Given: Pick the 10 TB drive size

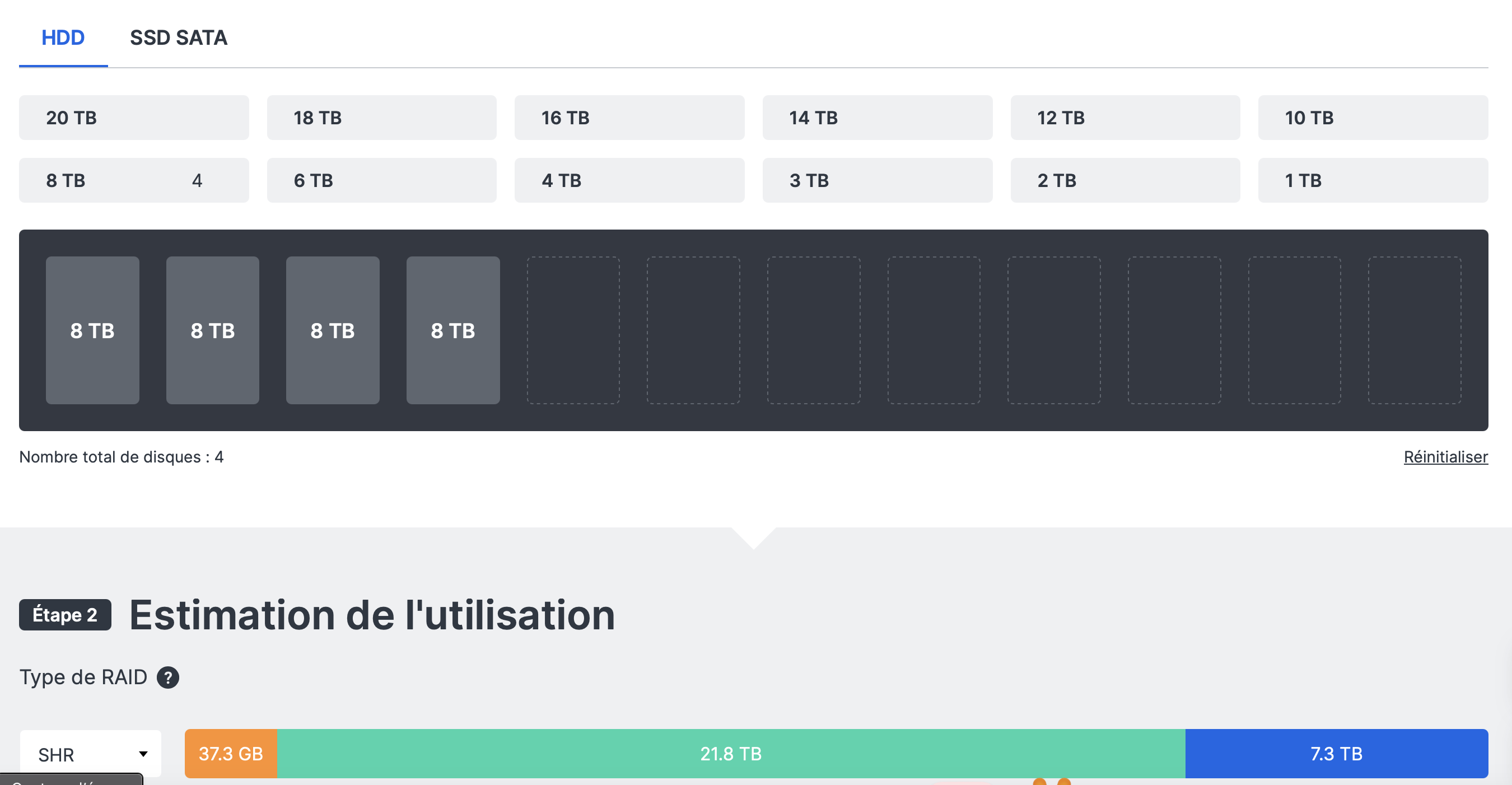Looking at the screenshot, I should [1373, 118].
